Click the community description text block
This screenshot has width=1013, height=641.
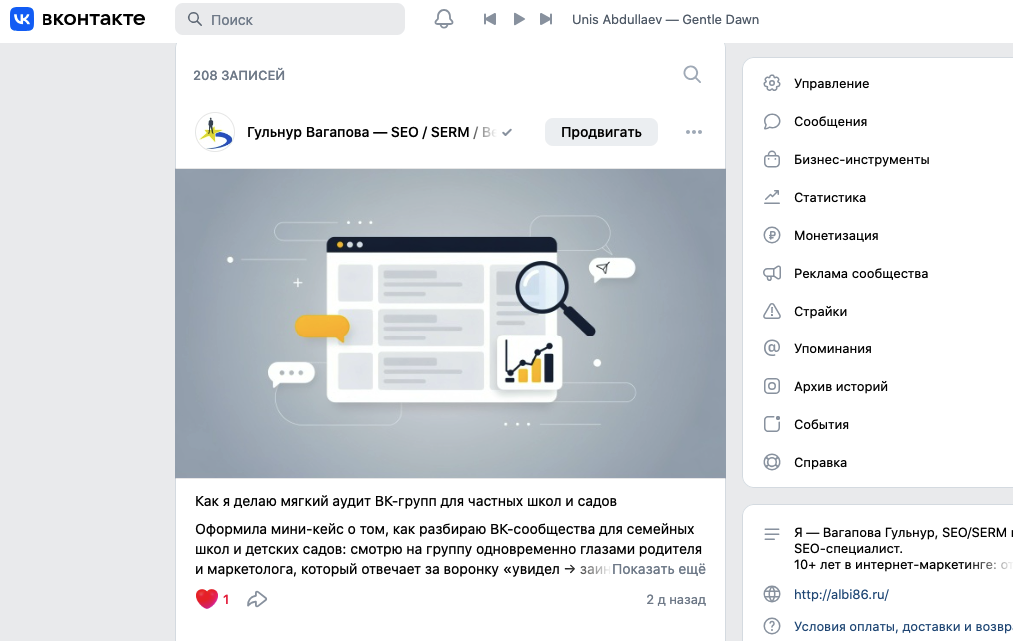coord(903,549)
